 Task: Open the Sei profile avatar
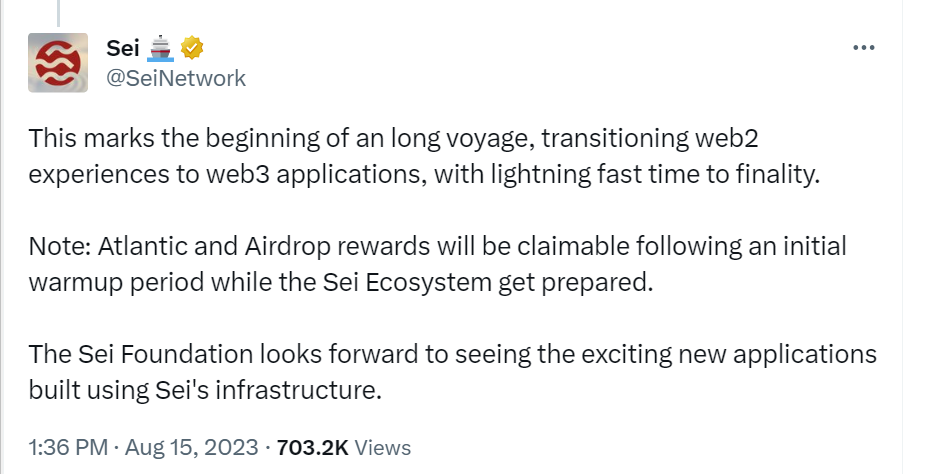[x=58, y=62]
